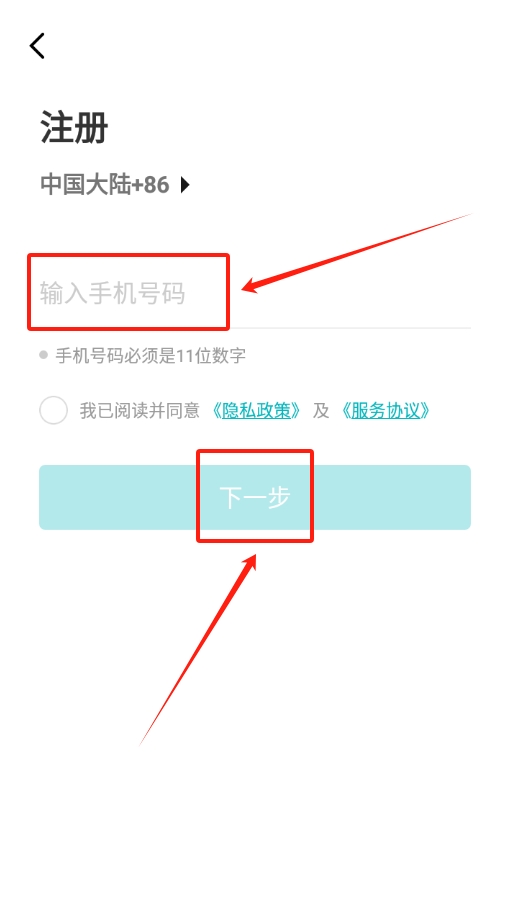The image size is (512, 900).
Task: Open the 《隐私政策》 link
Action: [257, 410]
